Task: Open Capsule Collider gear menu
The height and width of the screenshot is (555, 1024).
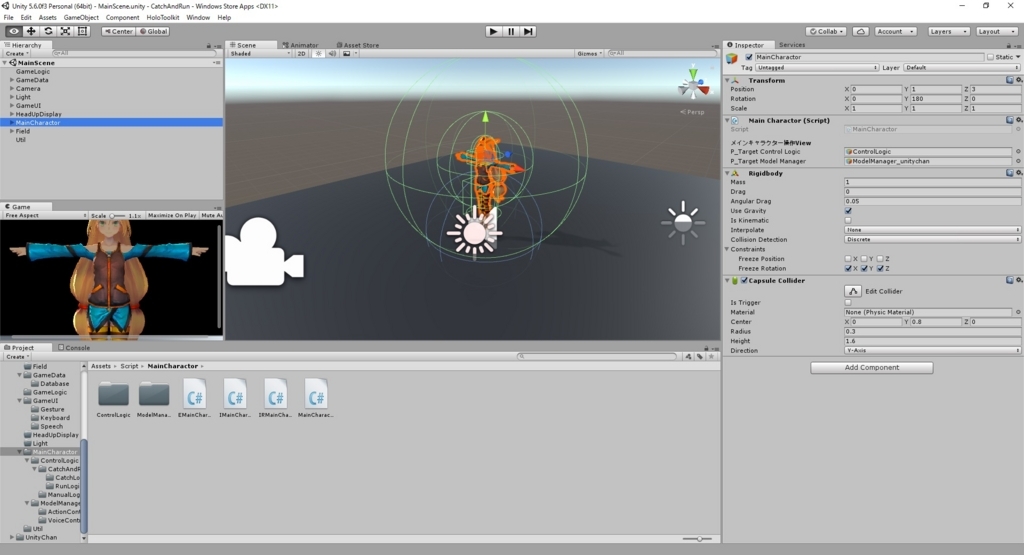Action: click(1019, 280)
